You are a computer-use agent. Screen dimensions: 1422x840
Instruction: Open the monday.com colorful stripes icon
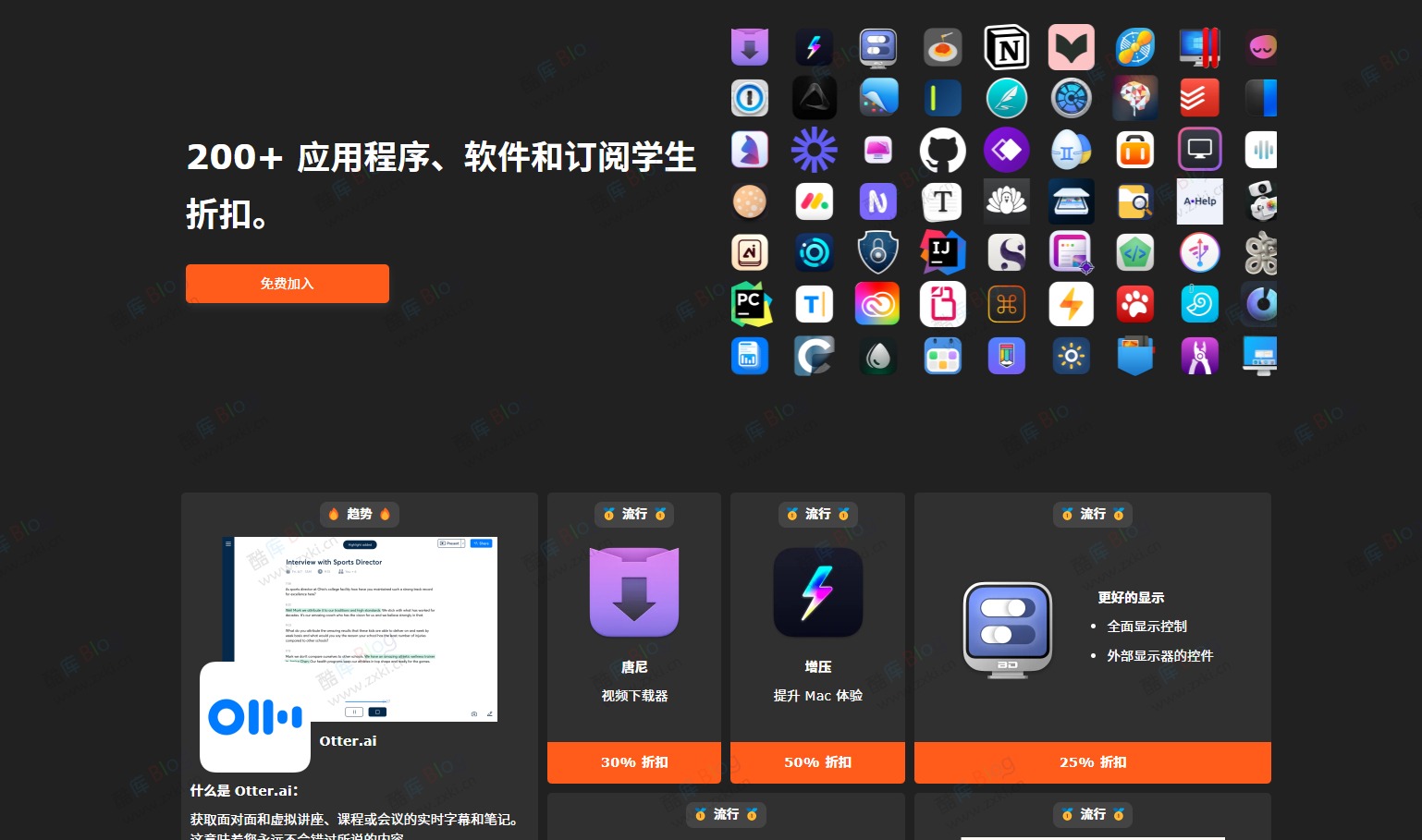[814, 201]
